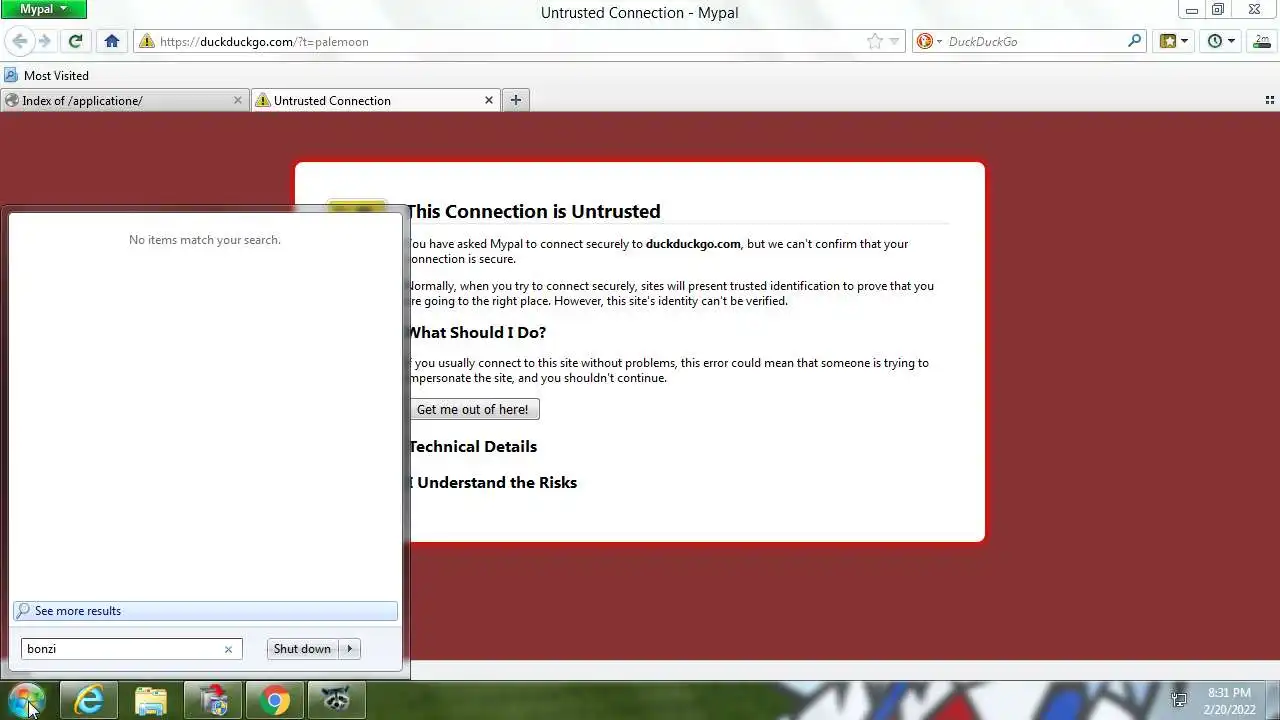
Task: Click the search magnifier icon
Action: pyautogui.click(x=1135, y=41)
